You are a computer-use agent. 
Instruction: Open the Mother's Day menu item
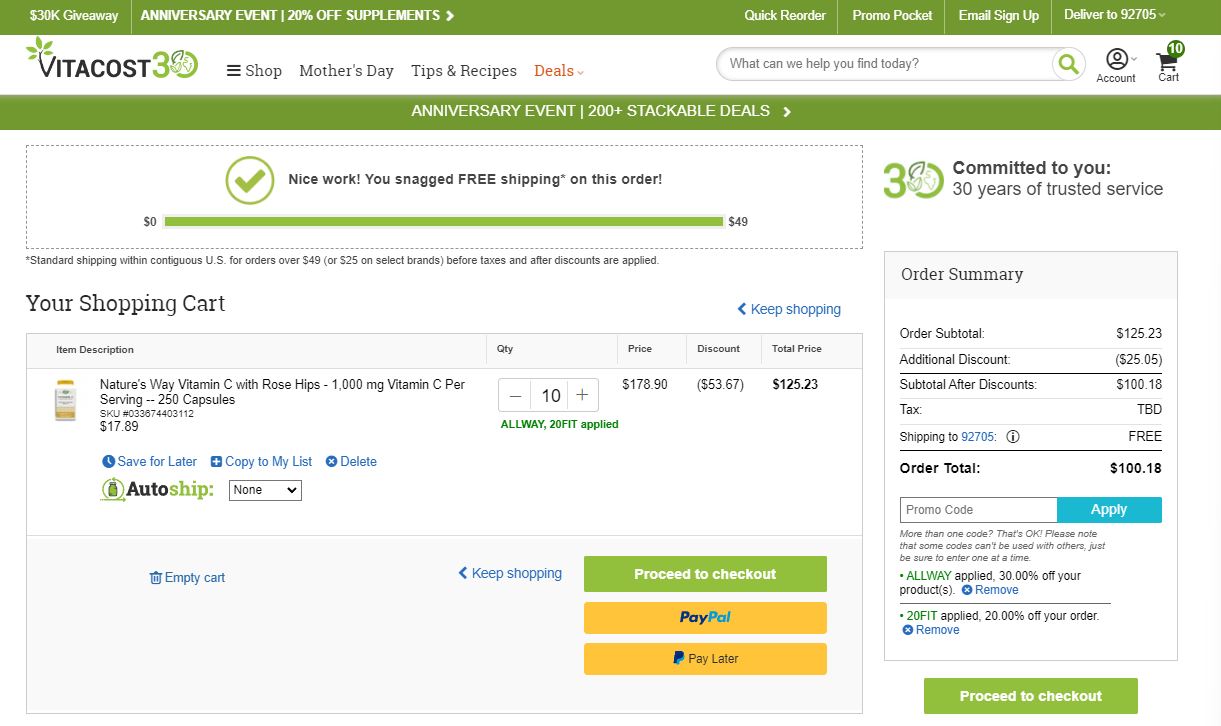click(x=346, y=71)
